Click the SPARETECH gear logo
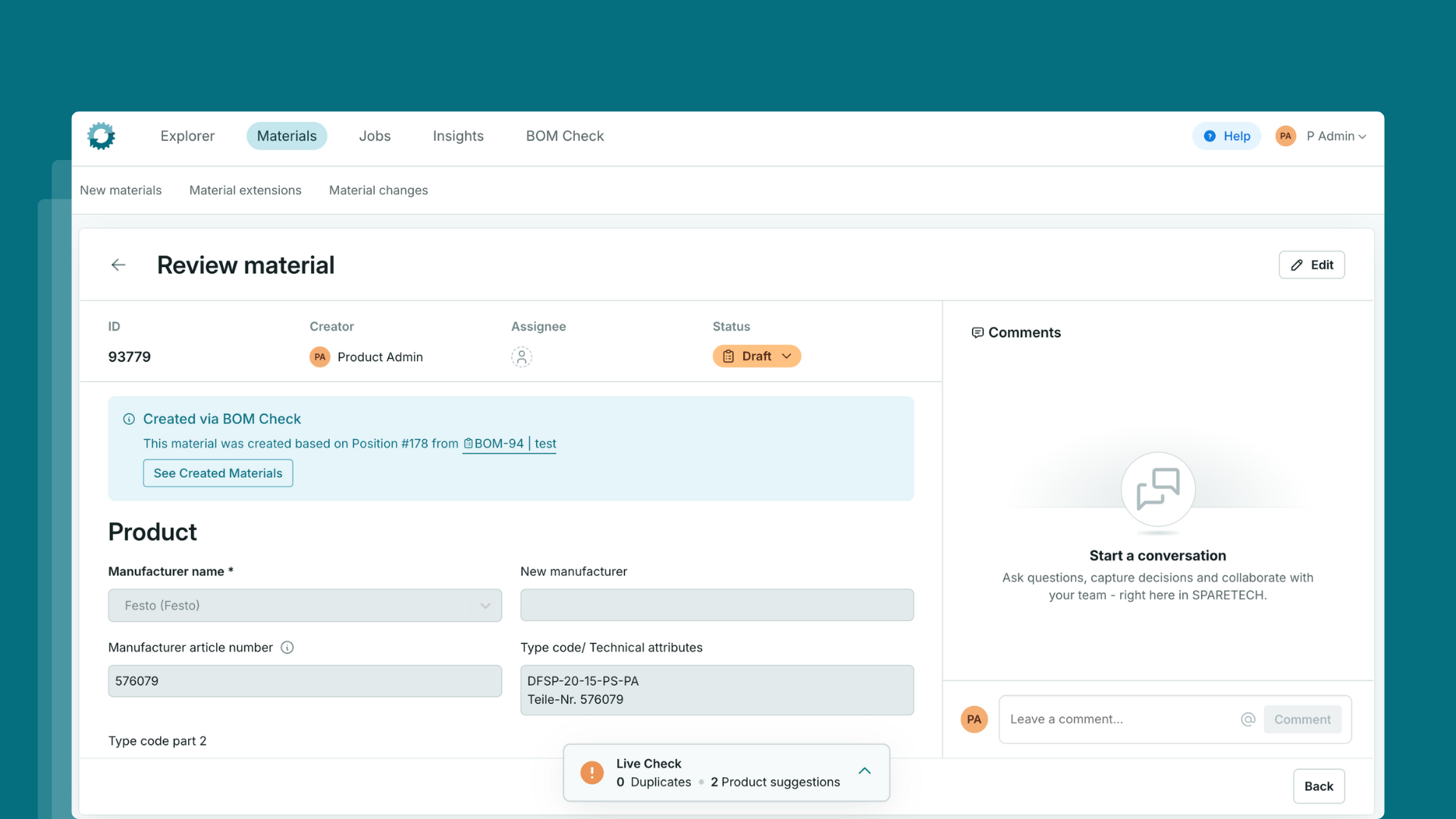 pos(101,136)
